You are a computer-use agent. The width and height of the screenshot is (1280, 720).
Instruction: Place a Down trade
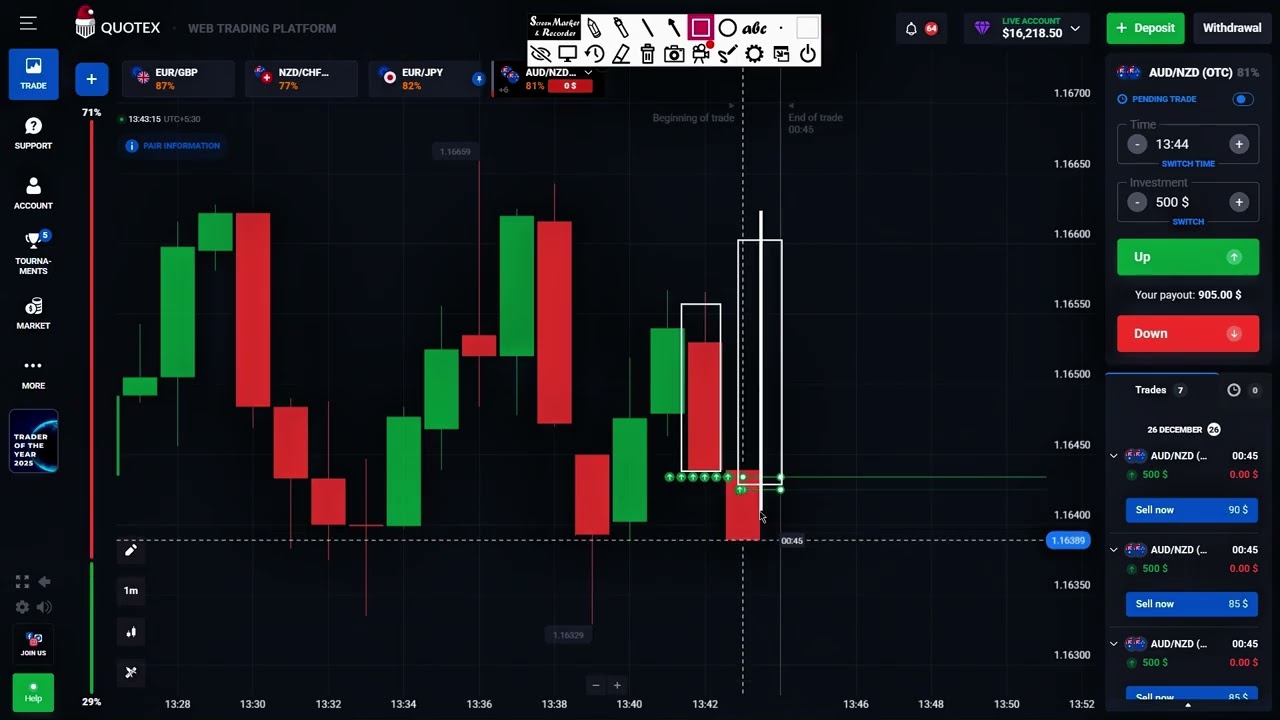point(1188,334)
